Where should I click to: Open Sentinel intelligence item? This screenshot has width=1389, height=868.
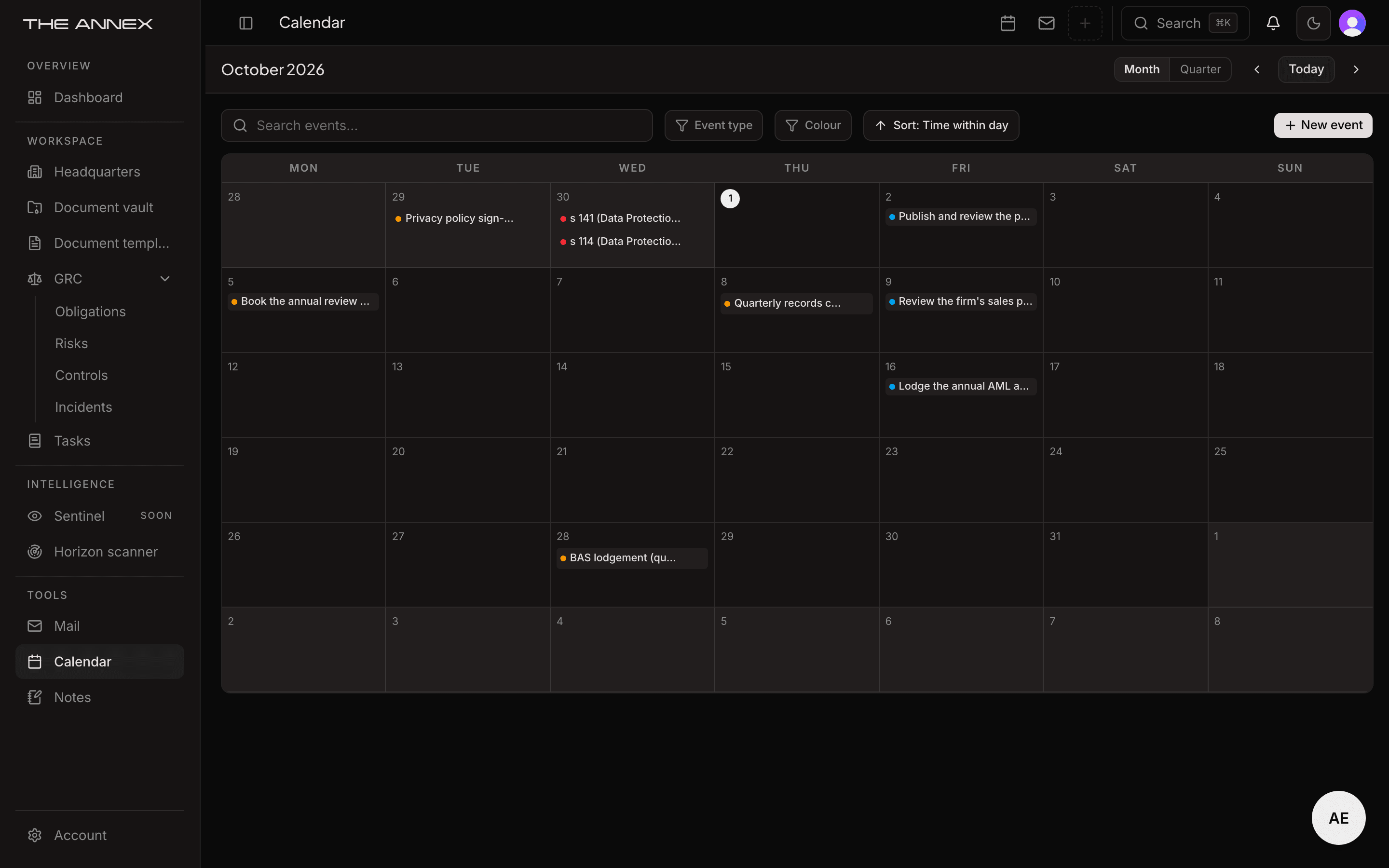point(99,516)
